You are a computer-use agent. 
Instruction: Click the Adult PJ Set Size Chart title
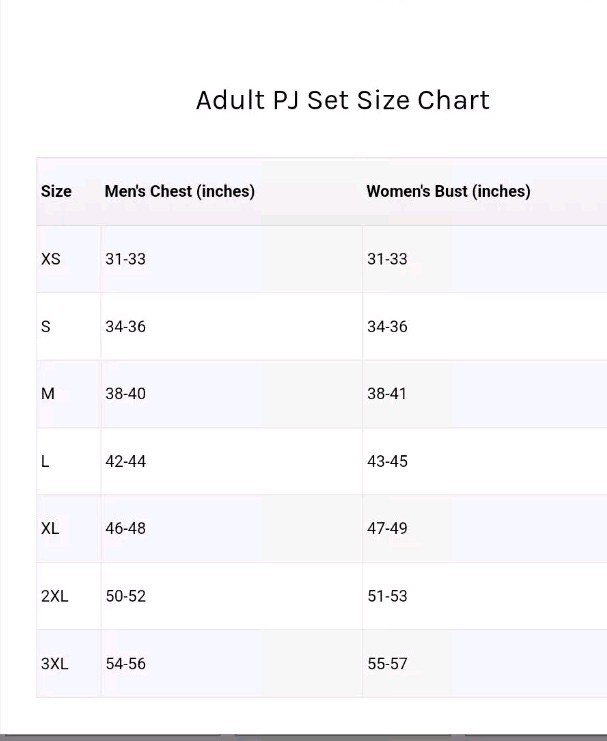(x=343, y=100)
